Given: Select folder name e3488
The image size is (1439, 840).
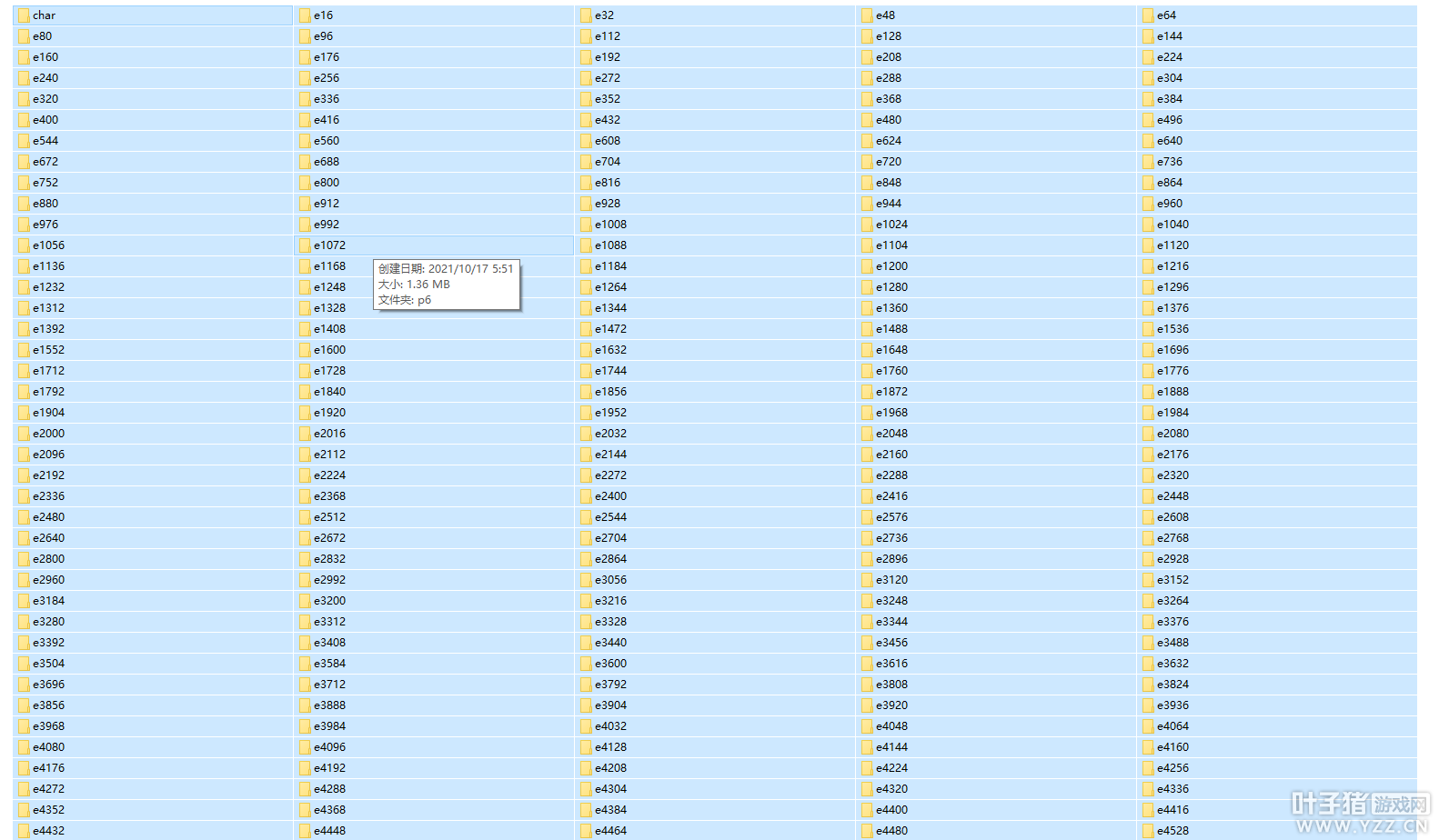Looking at the screenshot, I should pos(1172,643).
